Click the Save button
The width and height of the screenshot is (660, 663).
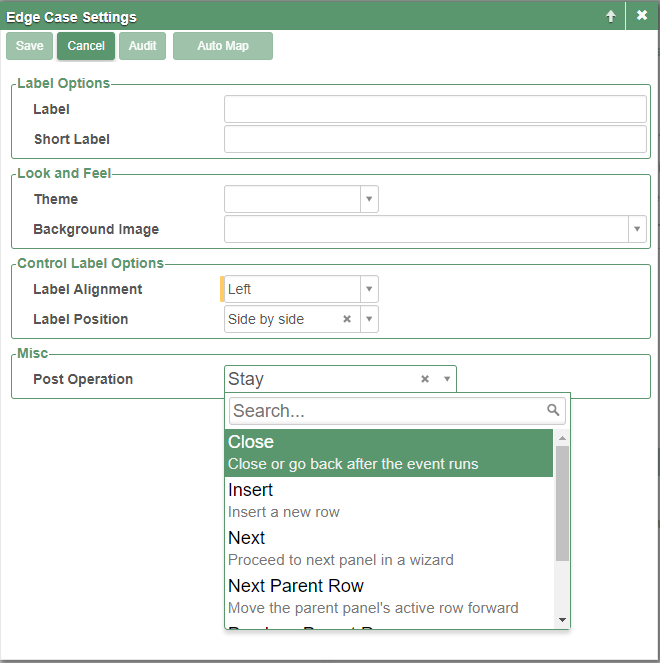(x=30, y=46)
